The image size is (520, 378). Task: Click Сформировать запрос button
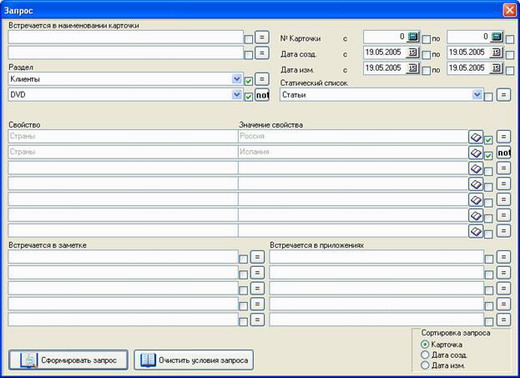pos(68,360)
